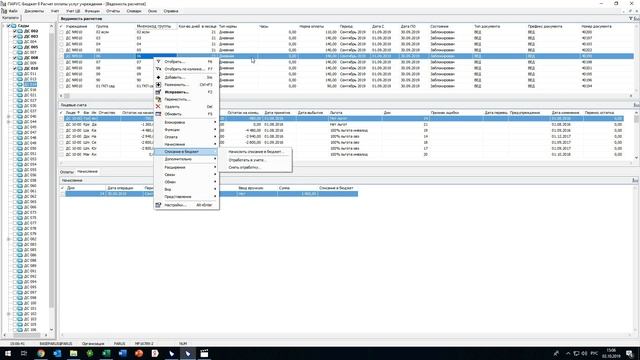
Task: Expand the Представления submenu arrow
Action: point(215,196)
